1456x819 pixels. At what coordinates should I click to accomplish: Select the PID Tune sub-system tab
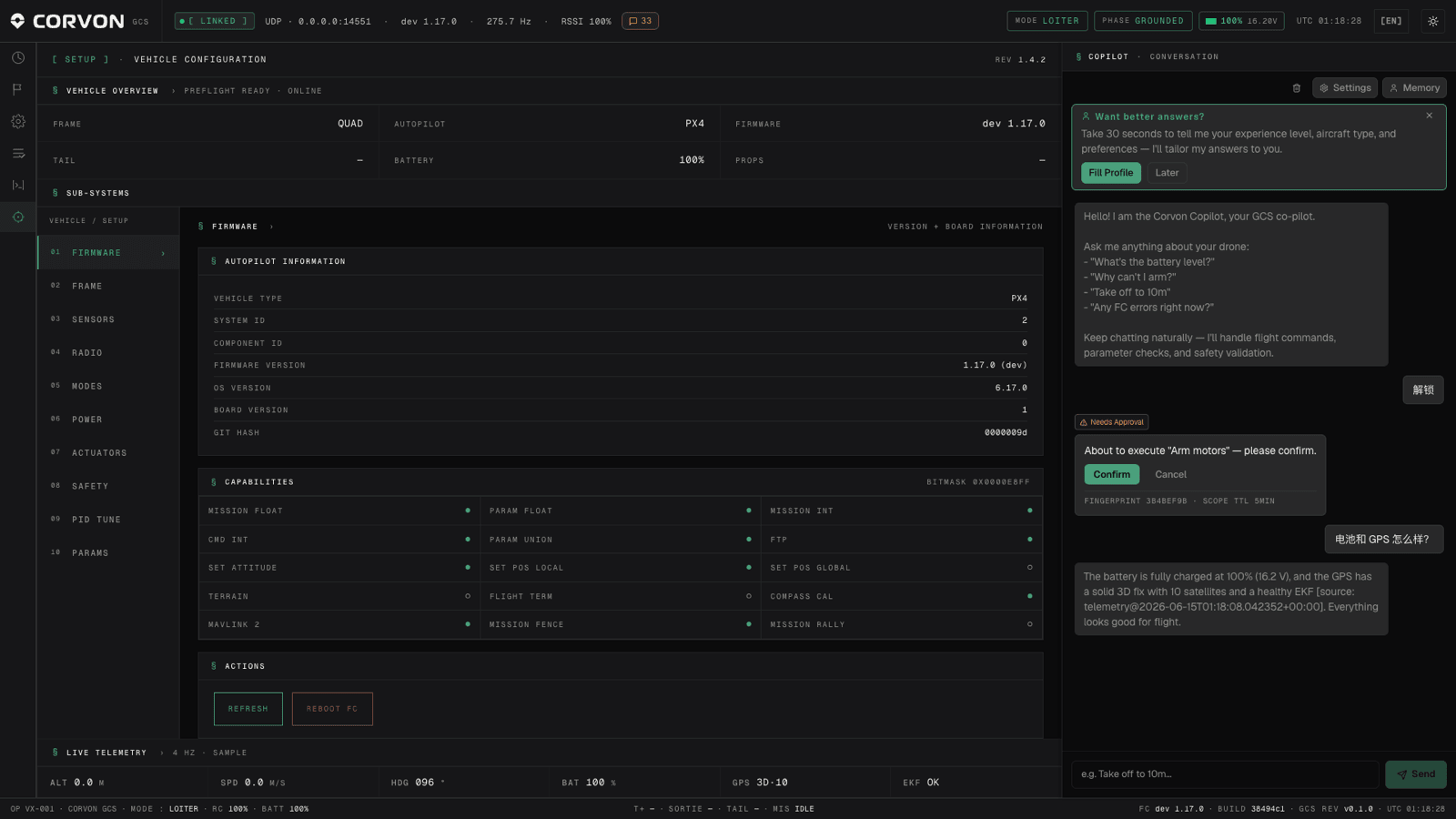[x=108, y=520]
